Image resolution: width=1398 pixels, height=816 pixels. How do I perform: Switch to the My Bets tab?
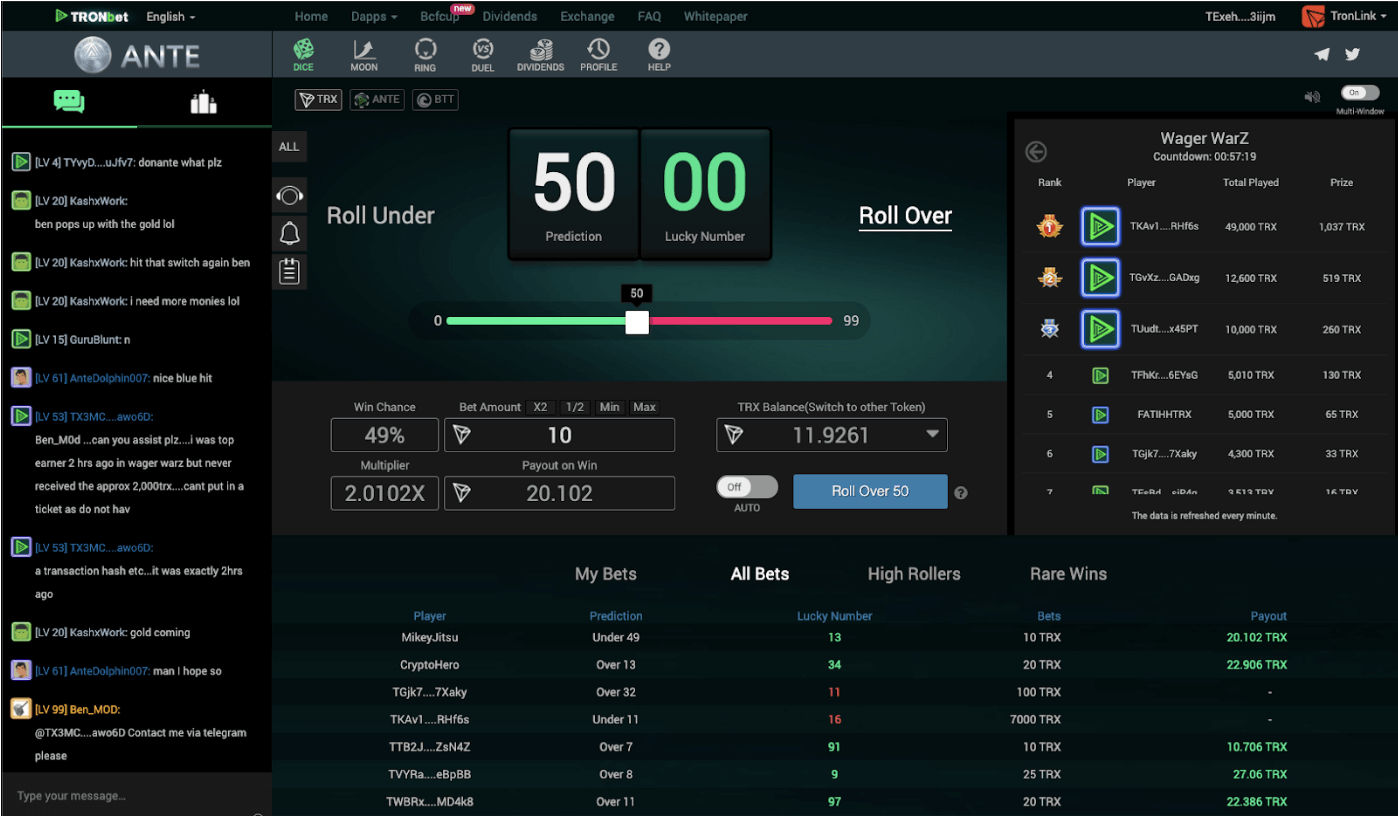pyautogui.click(x=605, y=574)
